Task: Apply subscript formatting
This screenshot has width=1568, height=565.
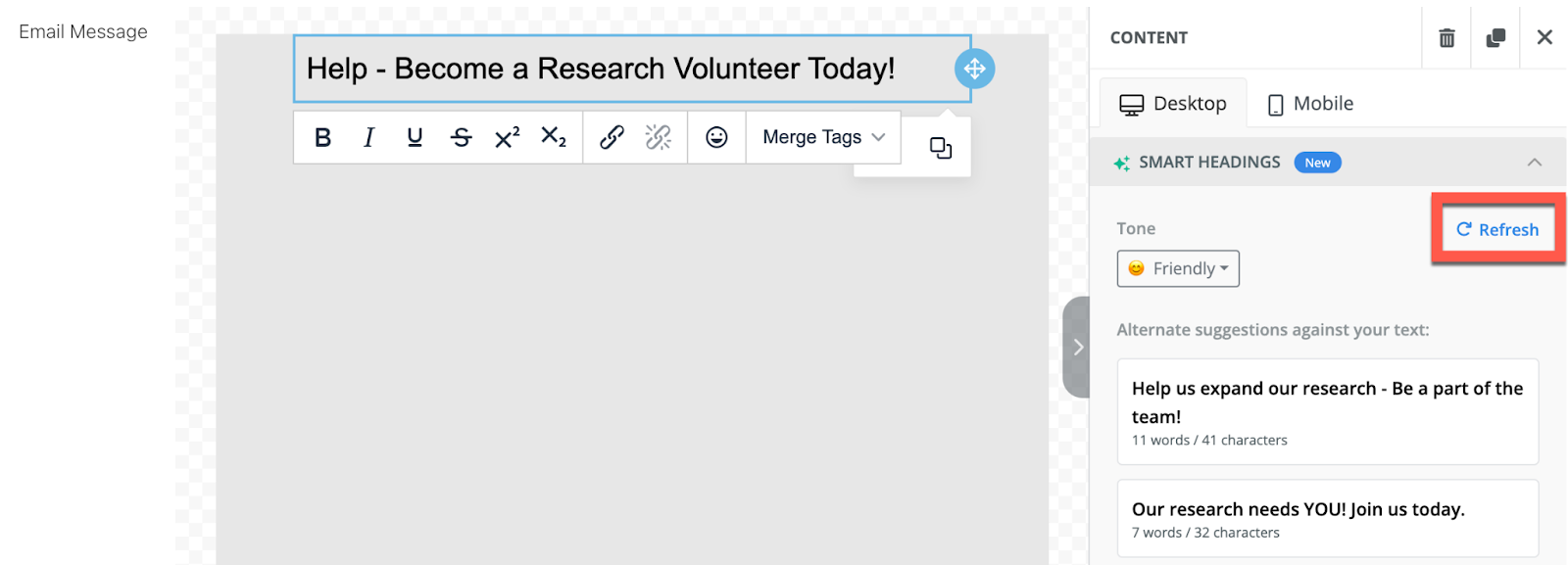Action: [x=554, y=138]
